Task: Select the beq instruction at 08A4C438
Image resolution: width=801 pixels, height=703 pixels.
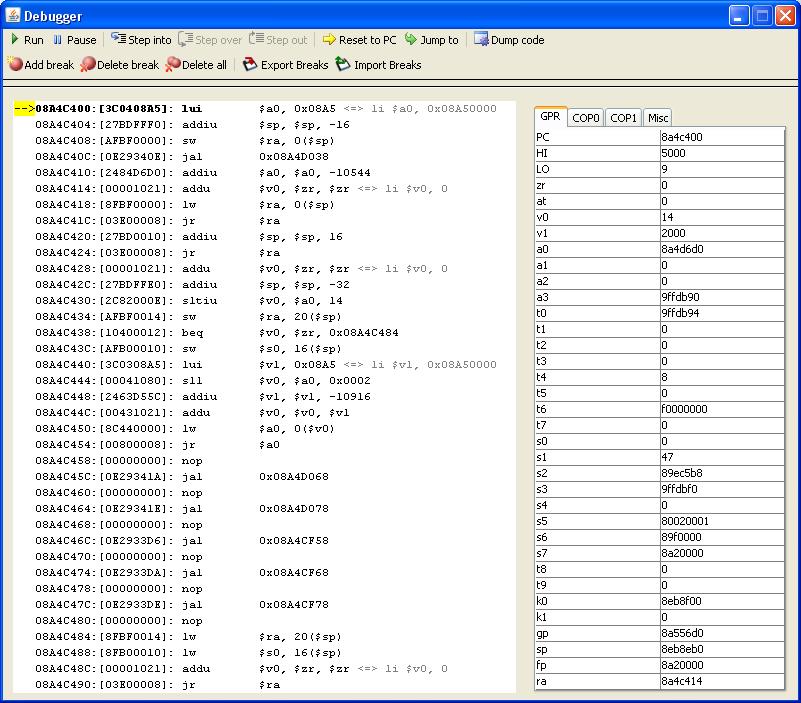Action: (200, 332)
